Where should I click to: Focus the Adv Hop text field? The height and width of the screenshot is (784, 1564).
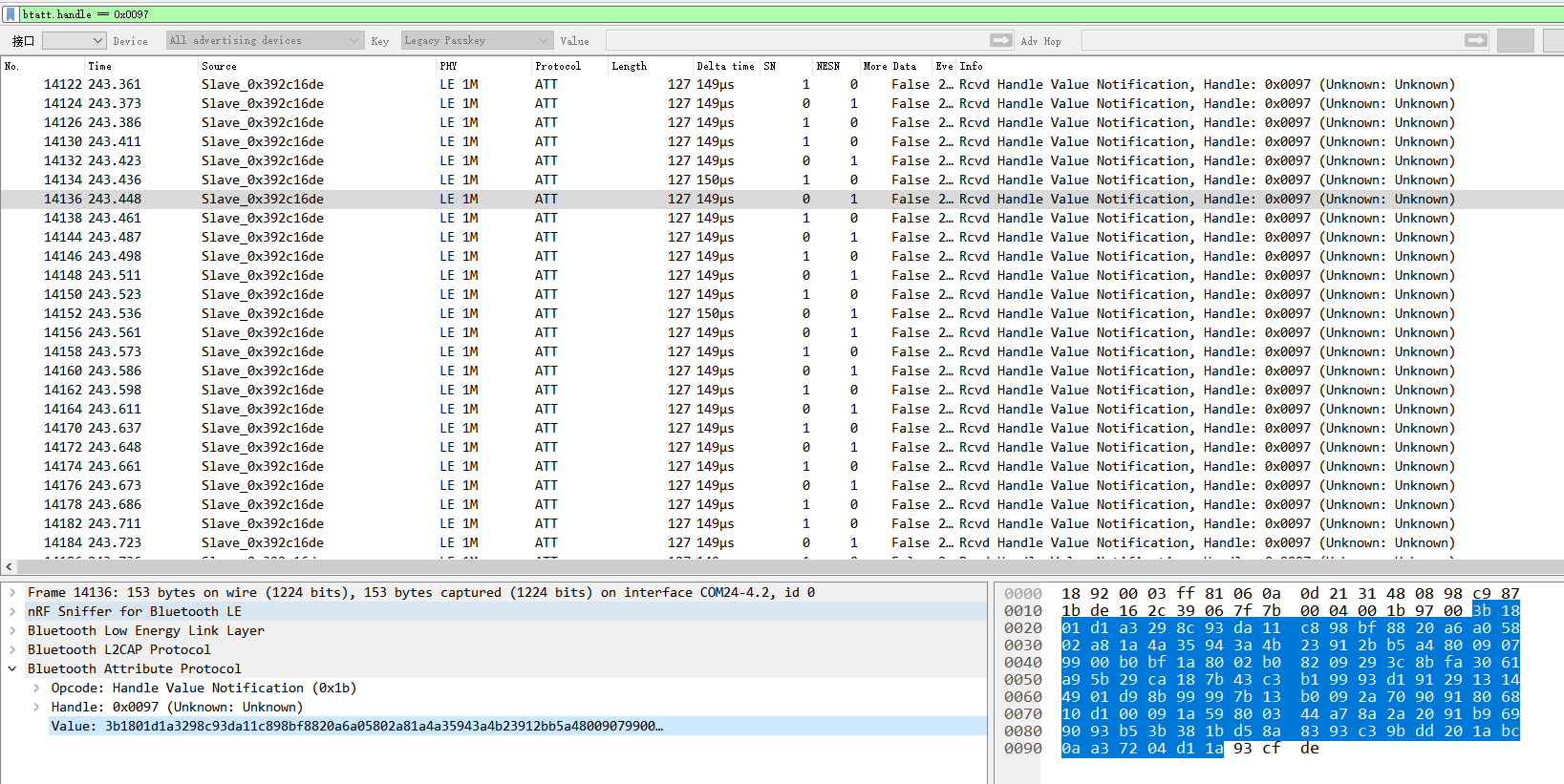pos(1273,40)
